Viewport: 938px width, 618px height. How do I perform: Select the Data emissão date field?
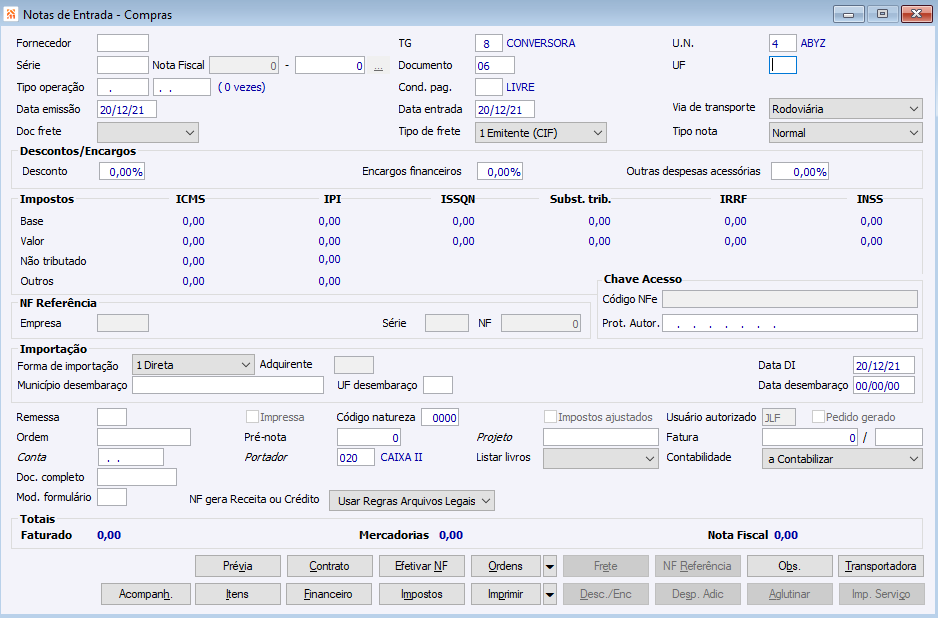pos(126,109)
